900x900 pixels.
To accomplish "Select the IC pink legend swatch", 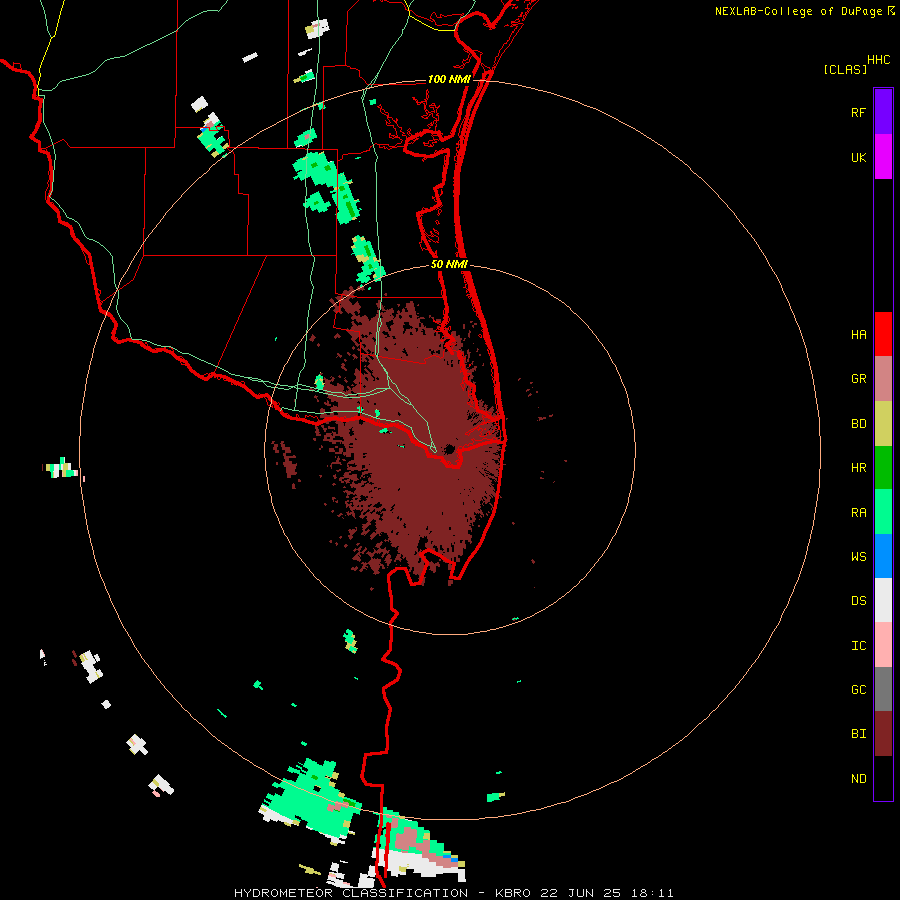I will tap(883, 645).
